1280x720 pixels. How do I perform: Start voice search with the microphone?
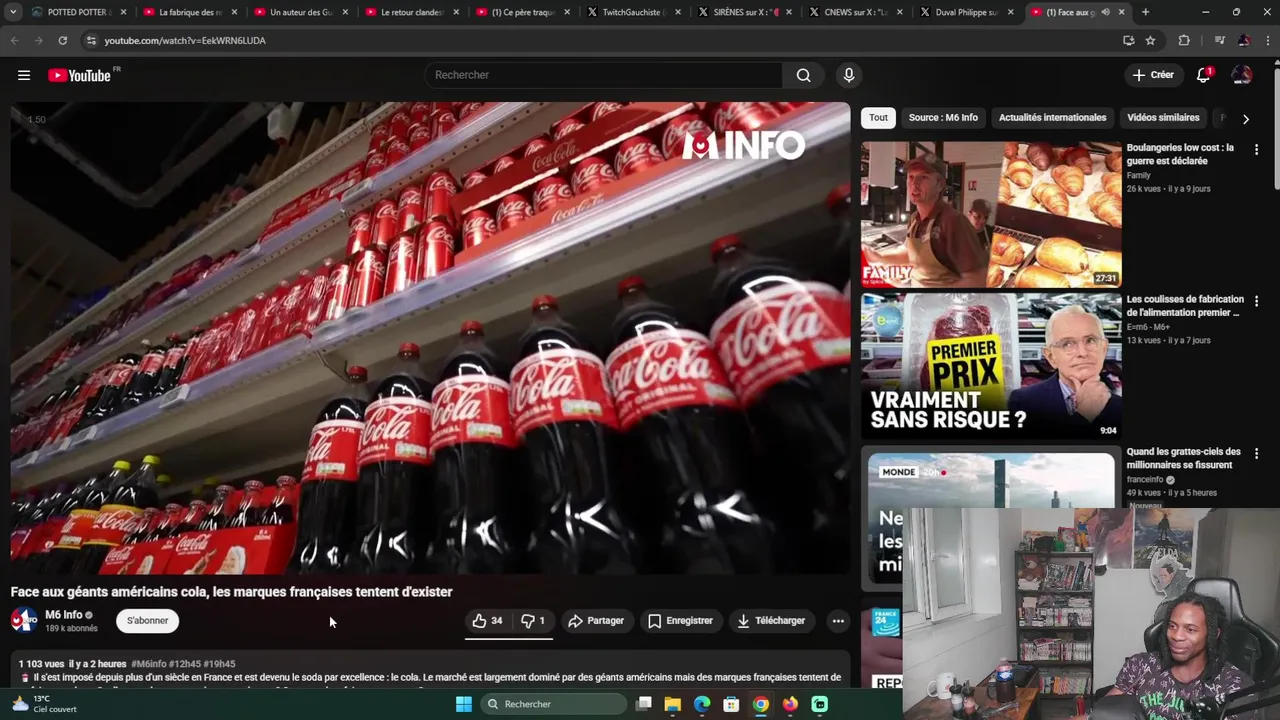tap(849, 75)
